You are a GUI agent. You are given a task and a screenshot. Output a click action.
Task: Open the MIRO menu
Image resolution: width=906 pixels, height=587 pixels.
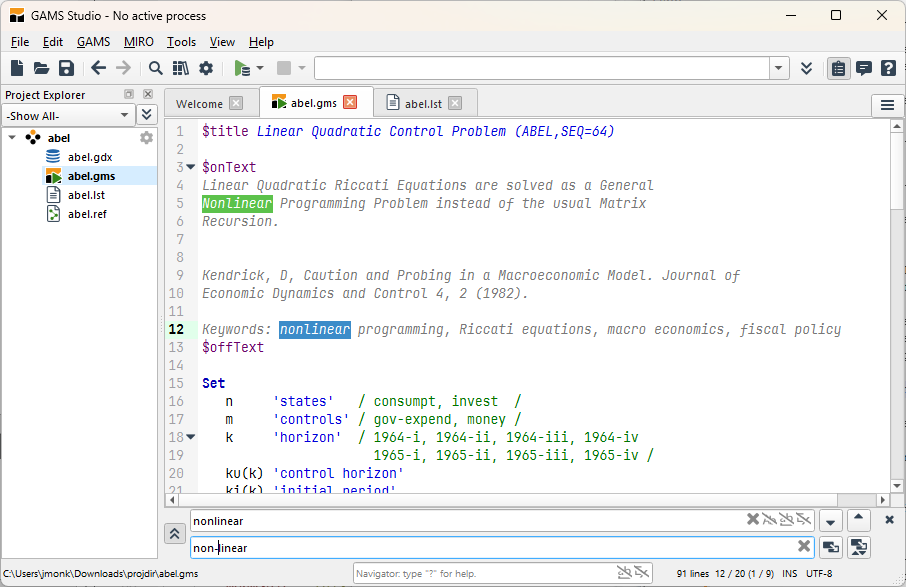pyautogui.click(x=138, y=42)
